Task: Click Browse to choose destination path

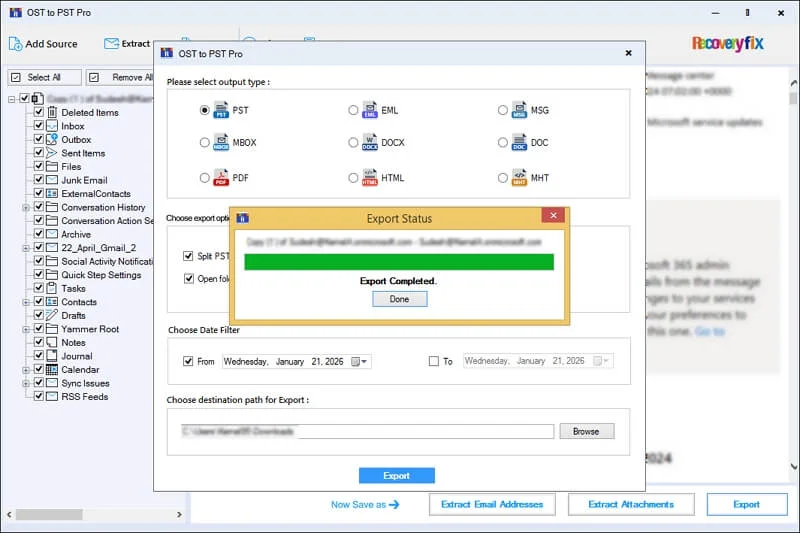Action: pos(586,431)
